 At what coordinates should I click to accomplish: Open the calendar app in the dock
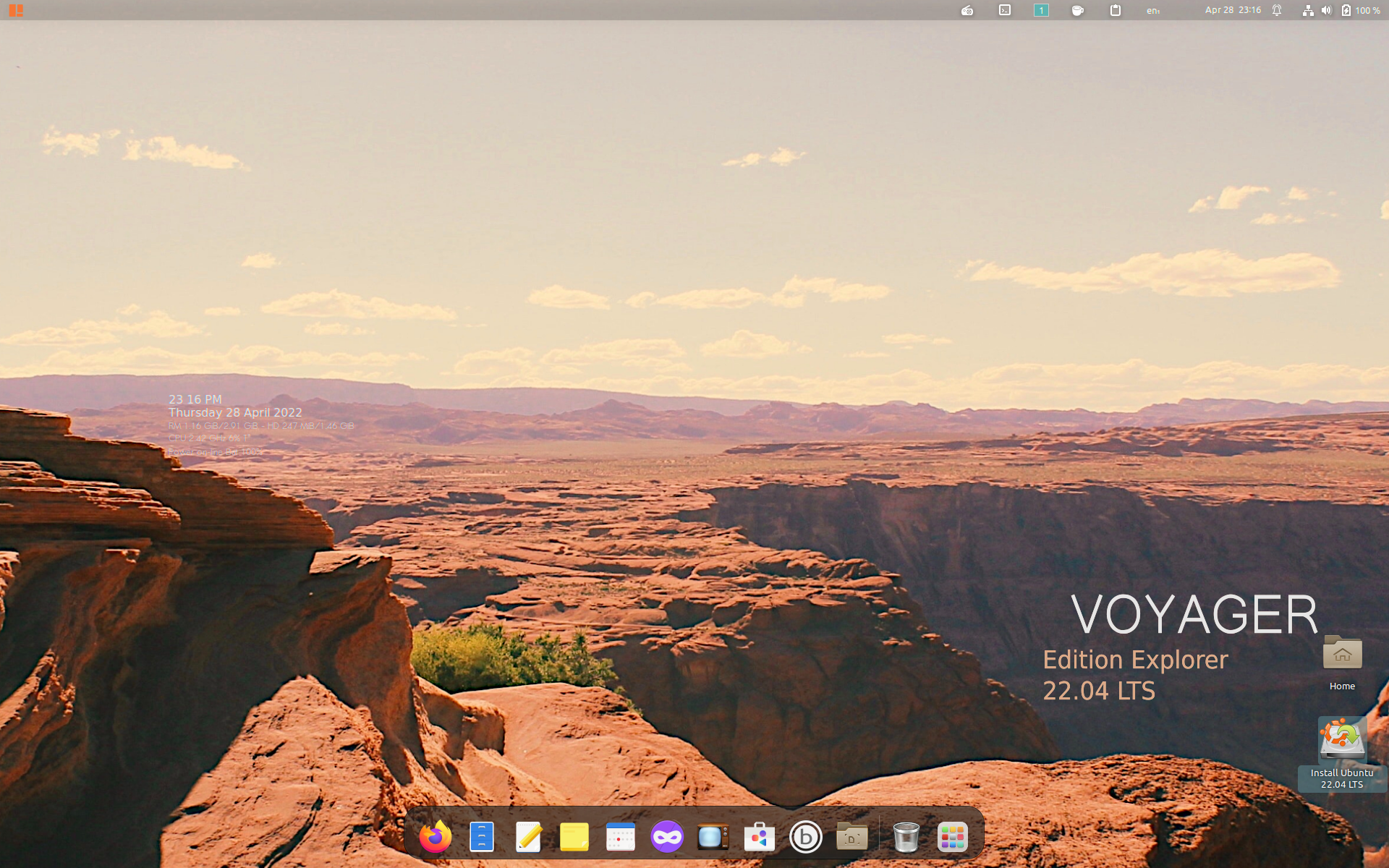621,837
